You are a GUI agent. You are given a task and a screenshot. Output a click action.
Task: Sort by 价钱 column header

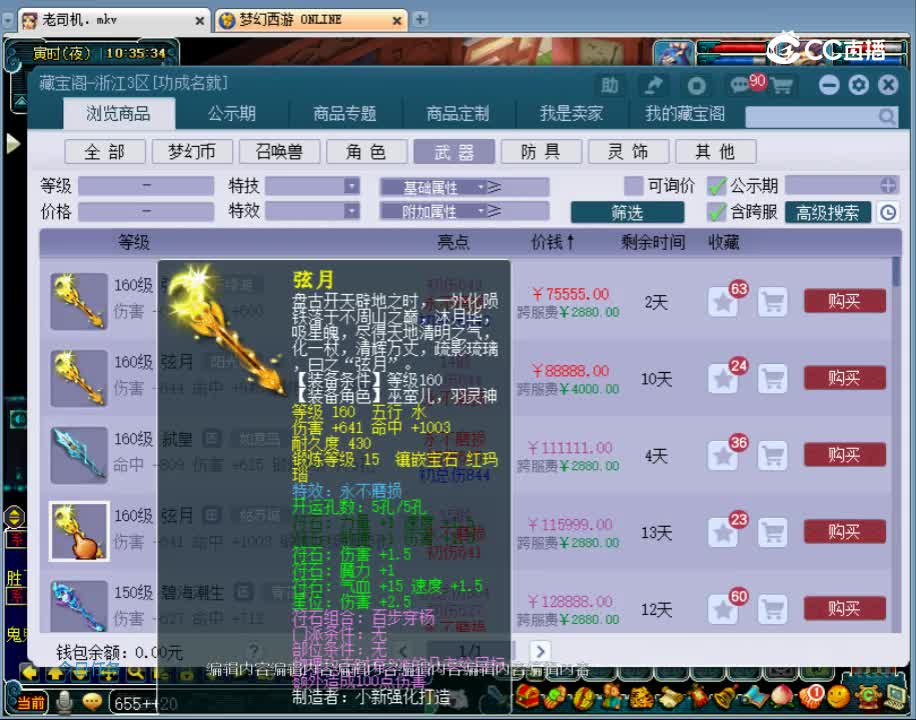tap(552, 242)
